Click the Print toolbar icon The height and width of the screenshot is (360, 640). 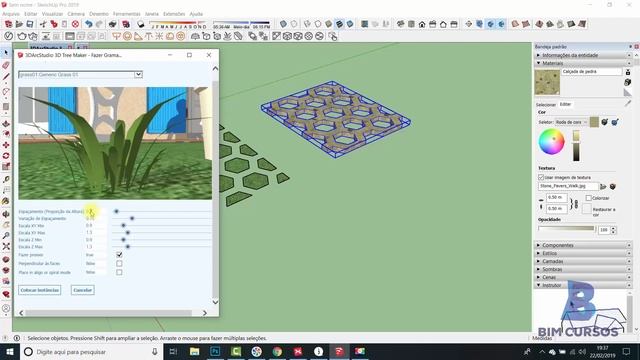point(113,24)
